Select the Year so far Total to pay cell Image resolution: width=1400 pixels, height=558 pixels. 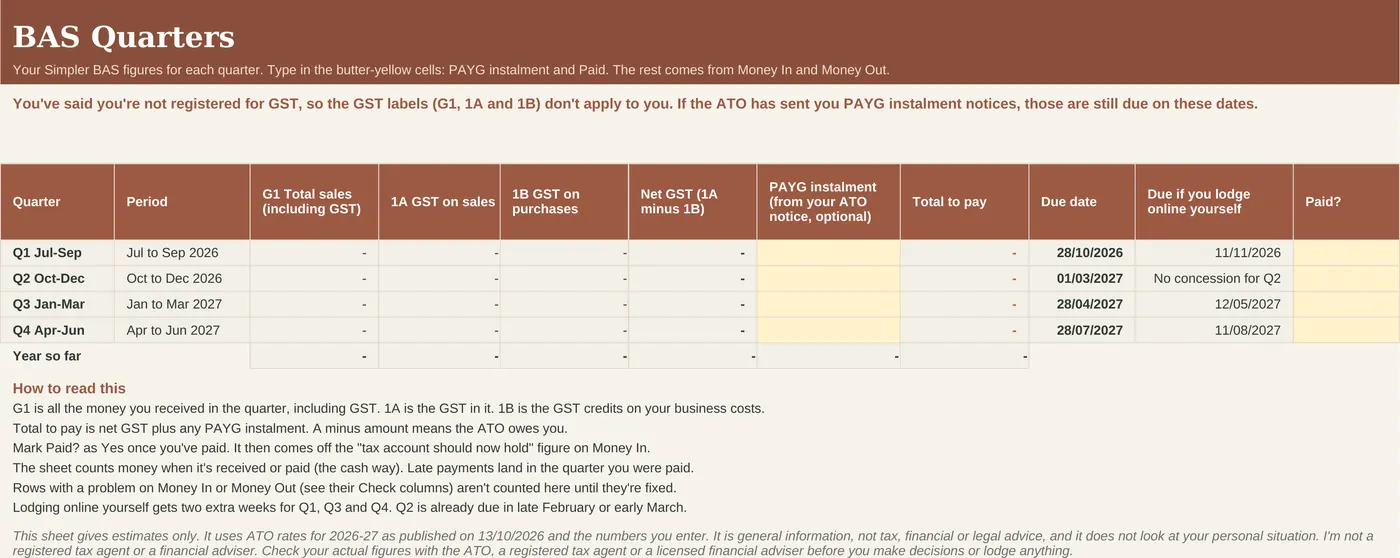pos(964,356)
